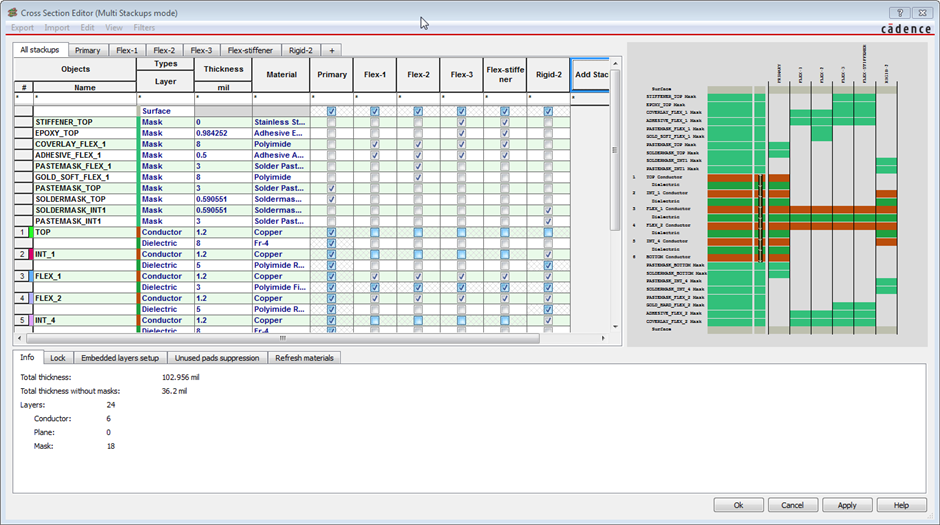940x525 pixels.
Task: Click the Ok button
Action: coord(739,505)
